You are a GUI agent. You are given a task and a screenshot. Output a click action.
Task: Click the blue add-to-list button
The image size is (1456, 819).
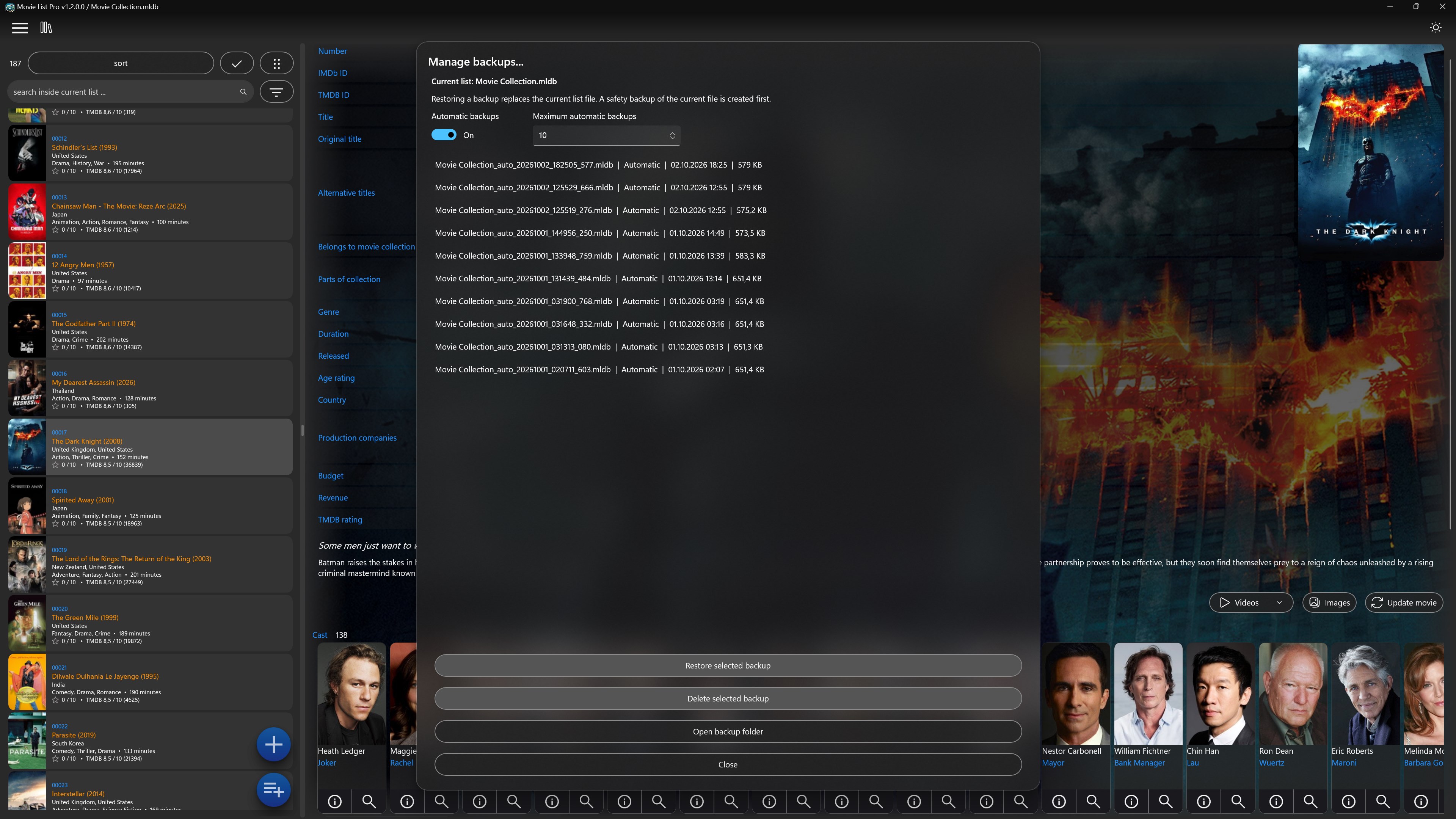[273, 789]
